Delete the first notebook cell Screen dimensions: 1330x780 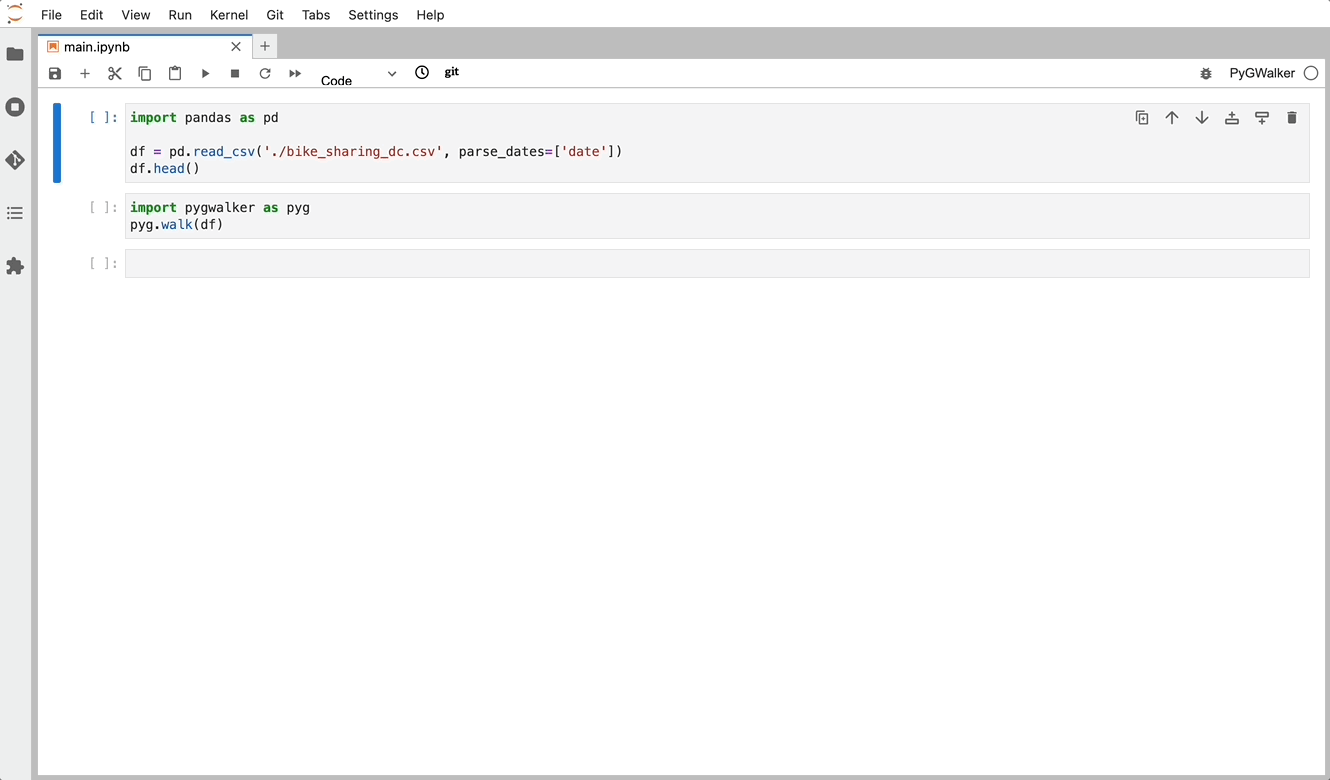[1292, 117]
